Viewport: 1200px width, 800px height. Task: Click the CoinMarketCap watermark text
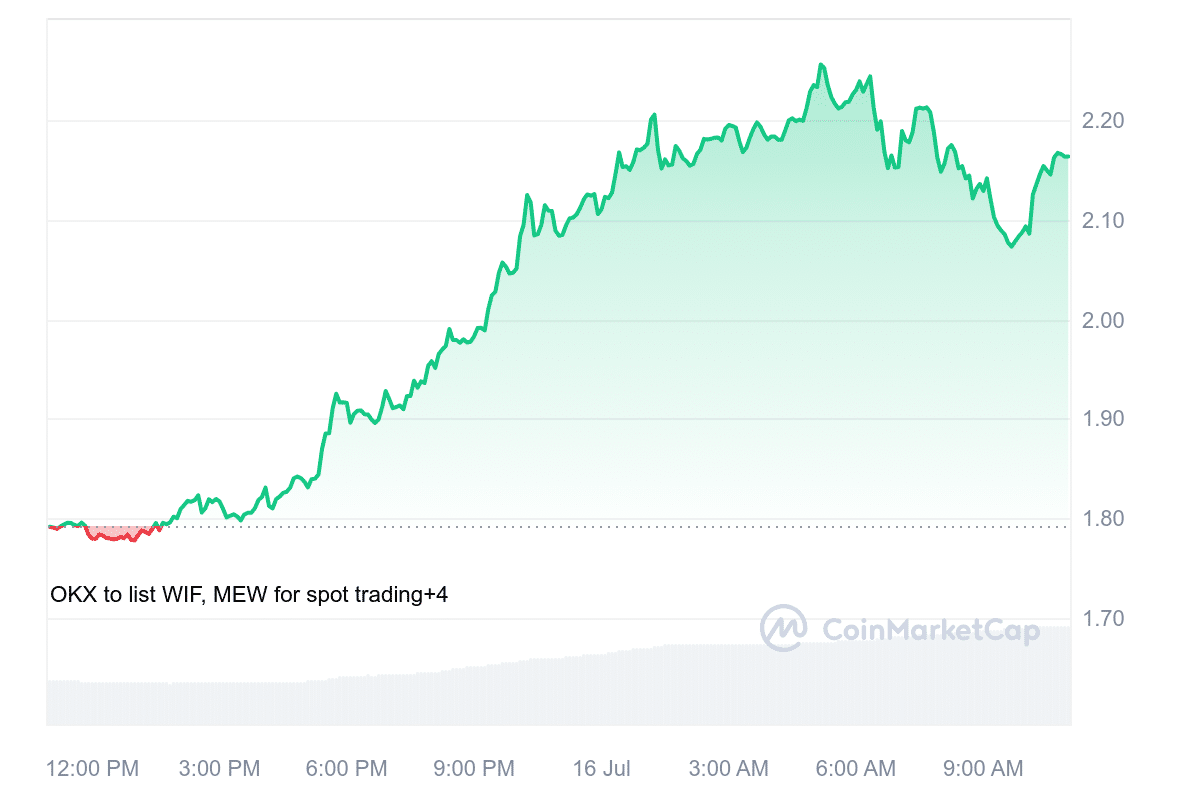pyautogui.click(x=930, y=629)
